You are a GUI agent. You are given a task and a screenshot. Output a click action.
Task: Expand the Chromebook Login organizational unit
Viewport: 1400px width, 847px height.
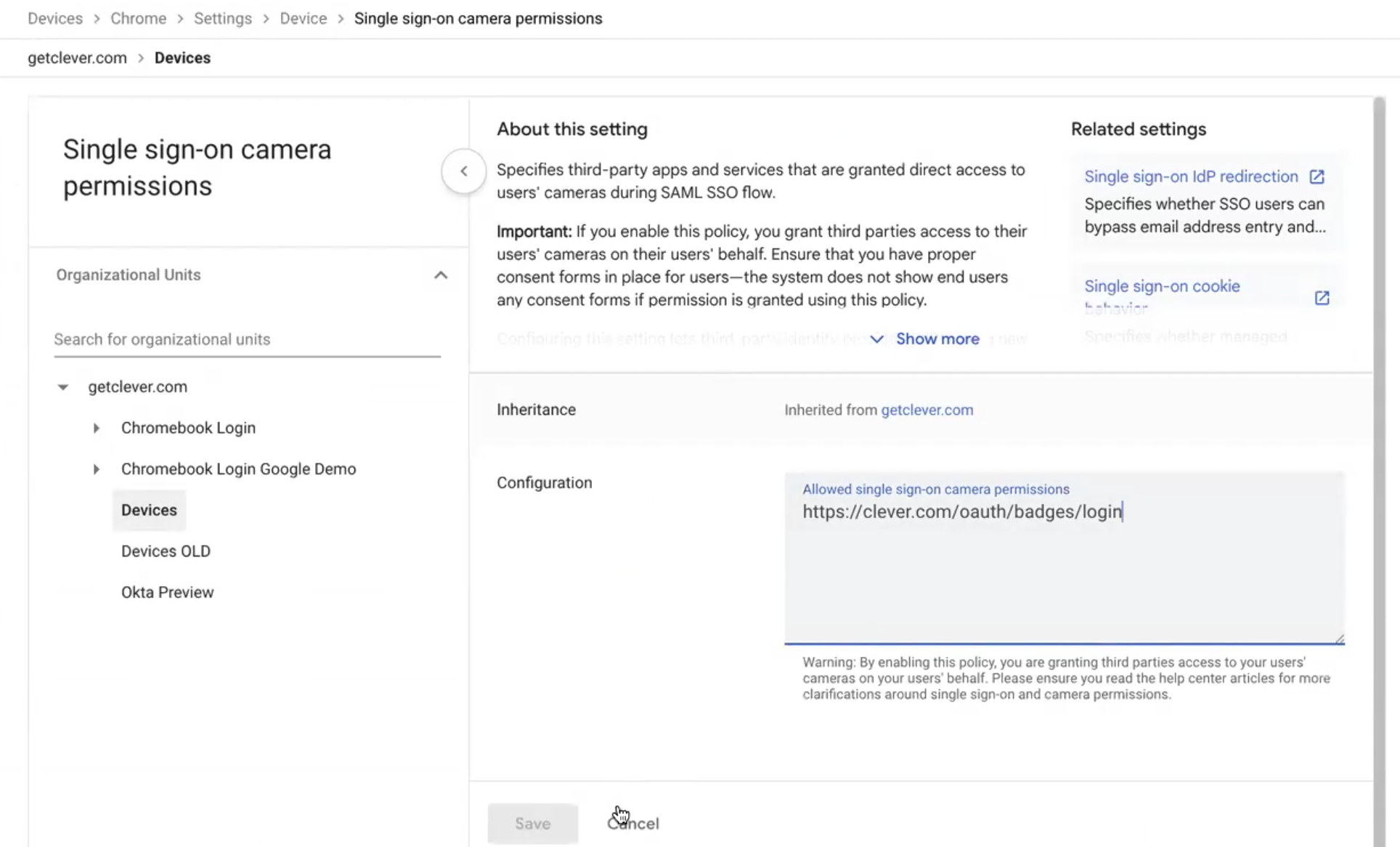point(97,428)
